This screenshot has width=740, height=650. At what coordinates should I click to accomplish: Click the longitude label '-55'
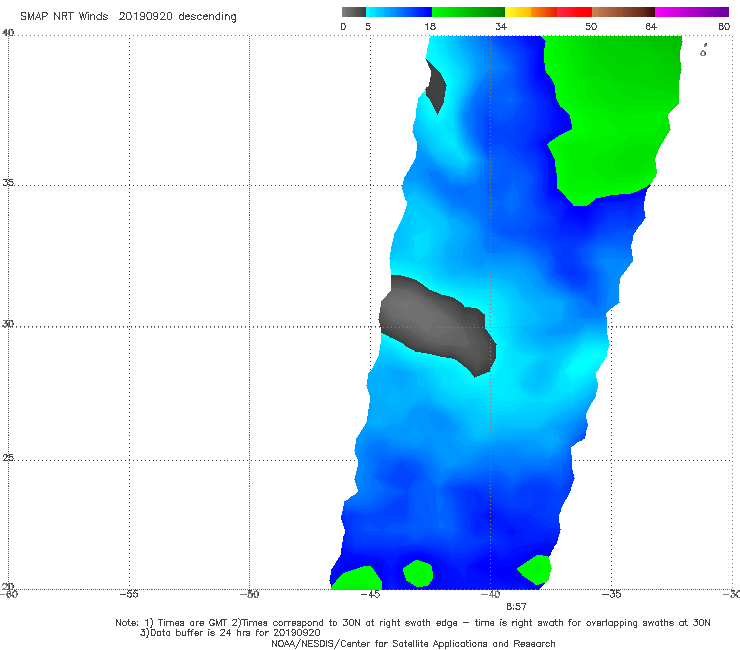(x=129, y=594)
